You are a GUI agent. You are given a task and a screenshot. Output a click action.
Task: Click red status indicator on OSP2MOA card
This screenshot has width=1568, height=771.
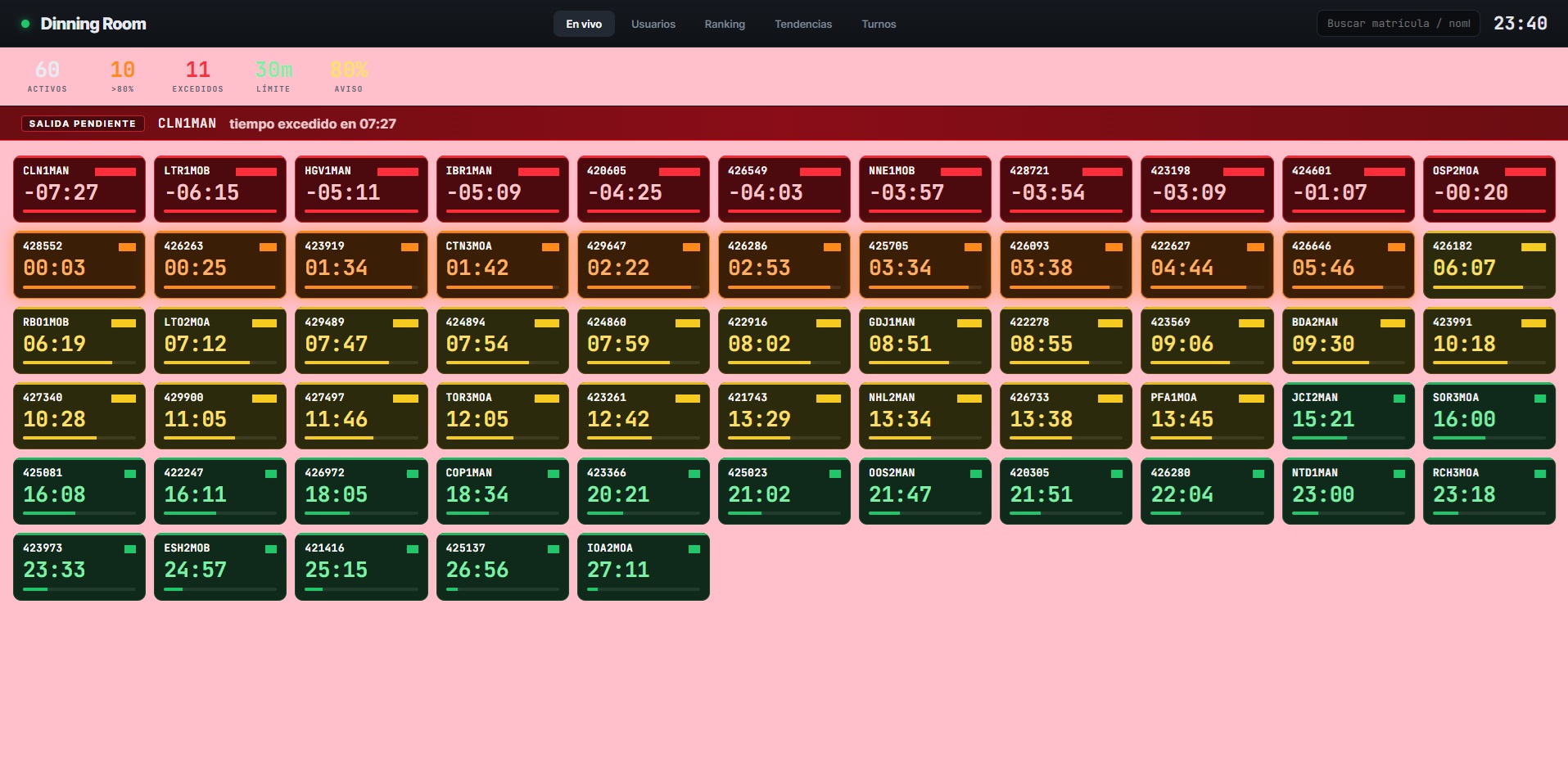[1525, 172]
